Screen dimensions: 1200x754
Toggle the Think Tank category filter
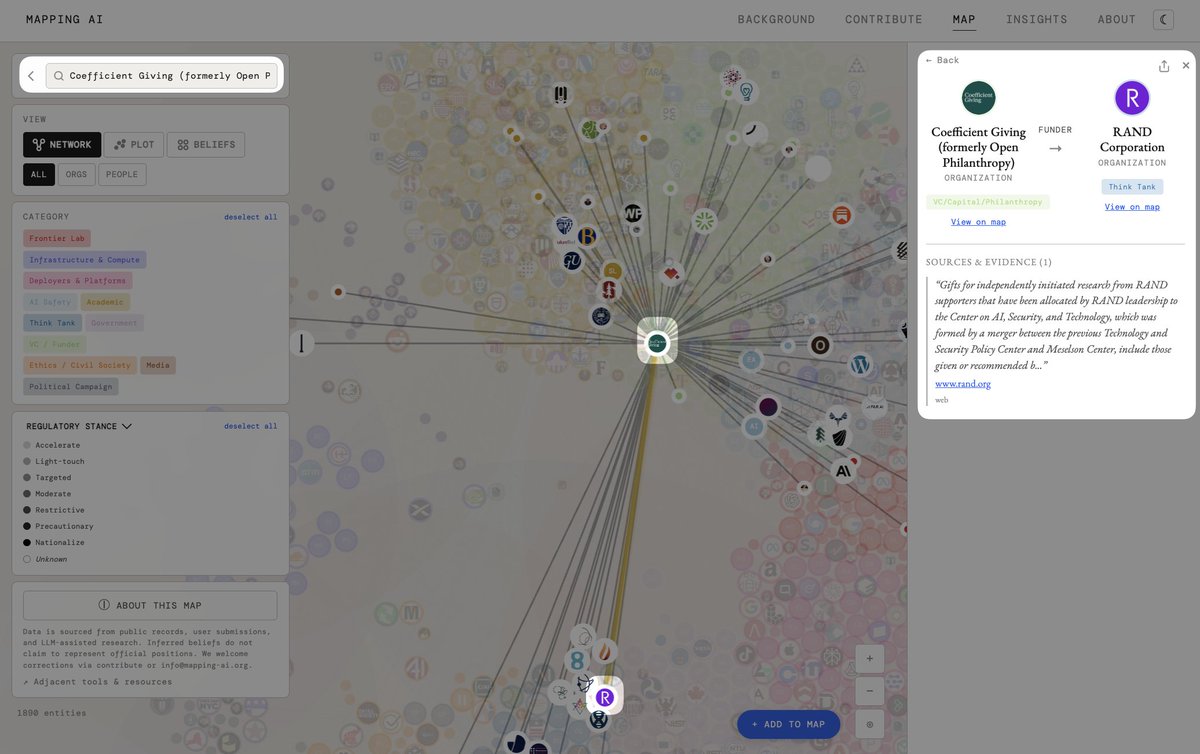53,323
